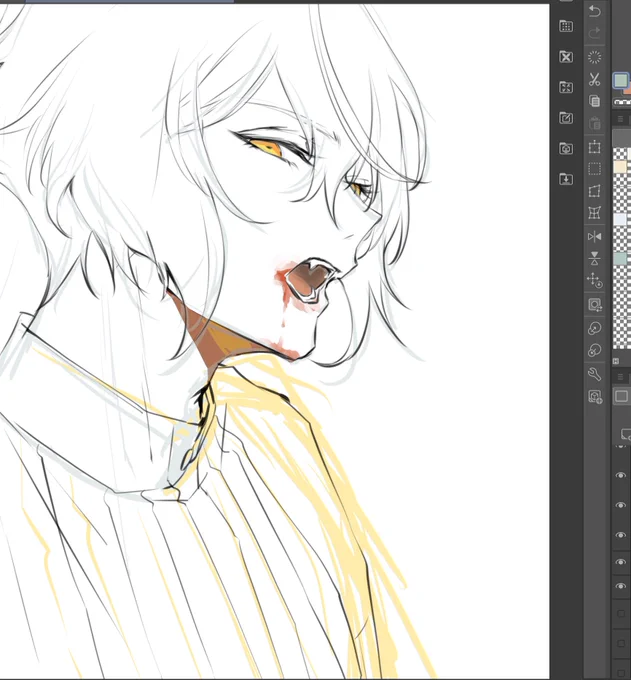
Task: Pick the teal green color in the palette
Action: (620, 259)
